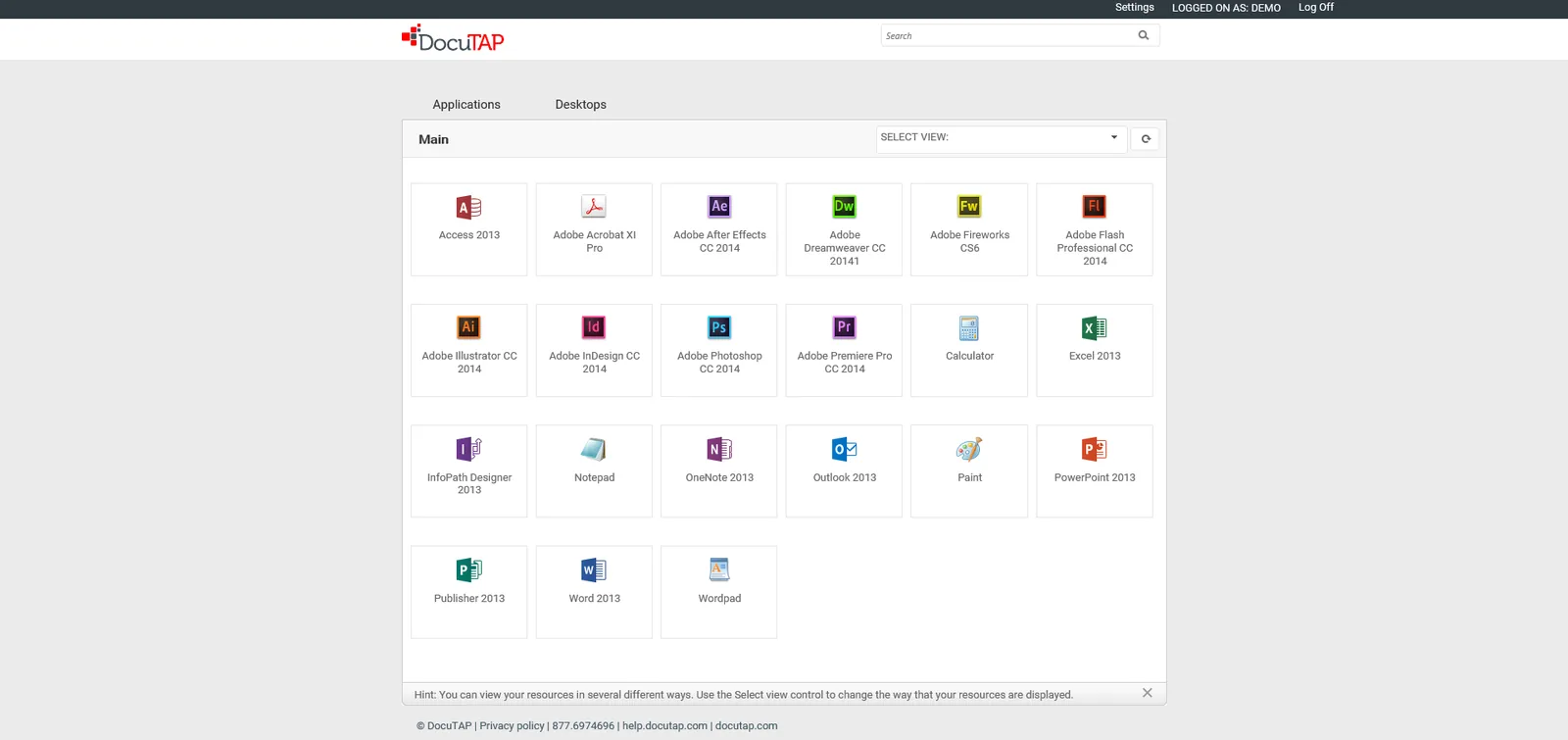Open OneNote 2013 icon
1568x740 pixels.
[719, 449]
